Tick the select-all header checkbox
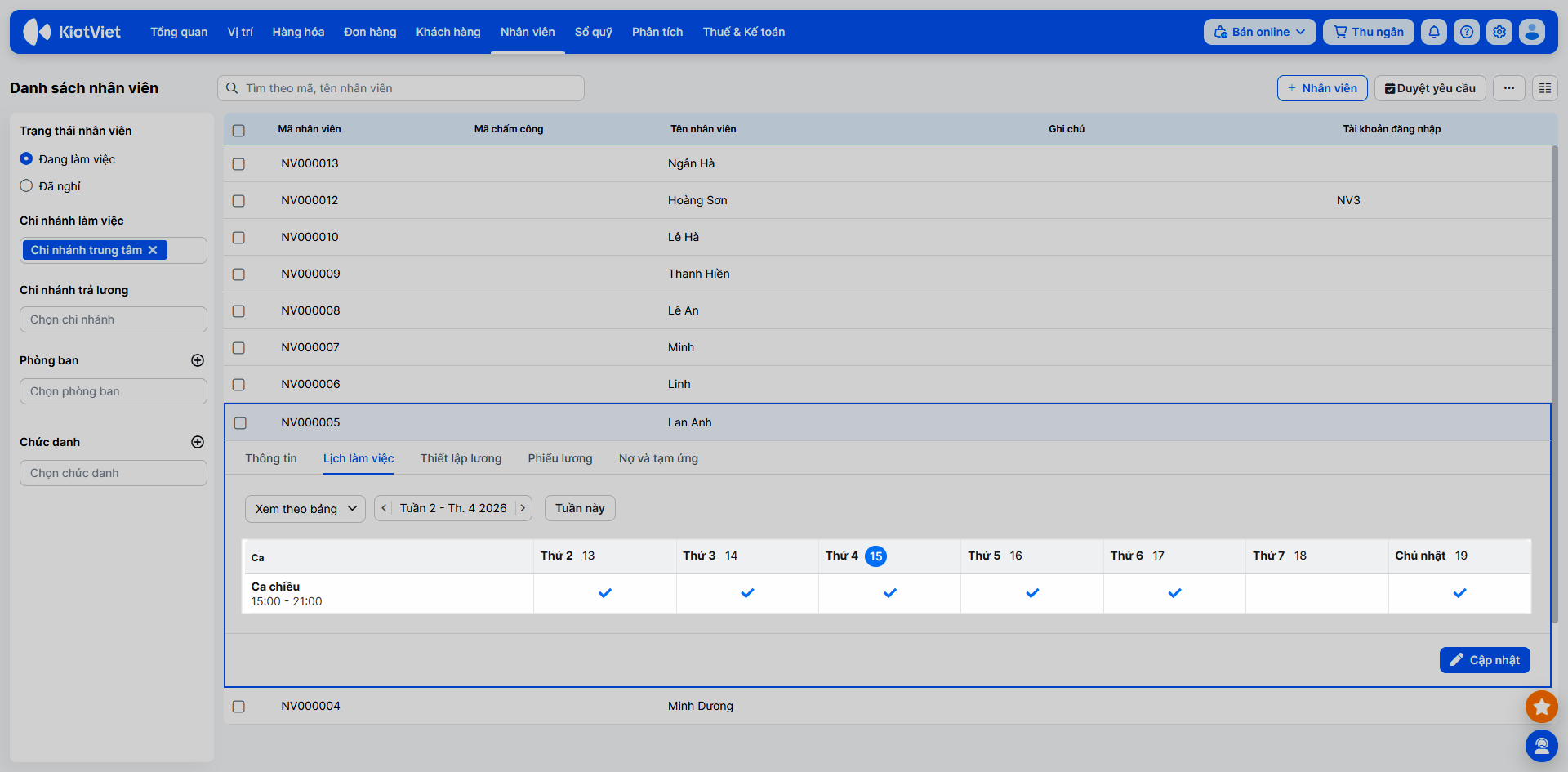The image size is (1568, 772). pos(238,131)
